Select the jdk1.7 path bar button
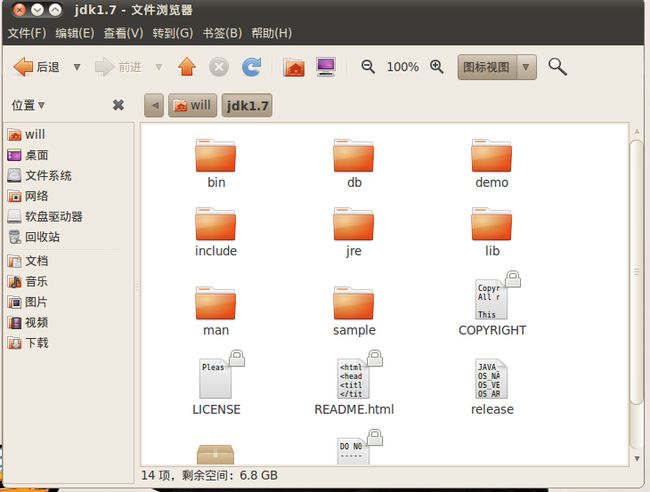650x492 pixels. 247,105
